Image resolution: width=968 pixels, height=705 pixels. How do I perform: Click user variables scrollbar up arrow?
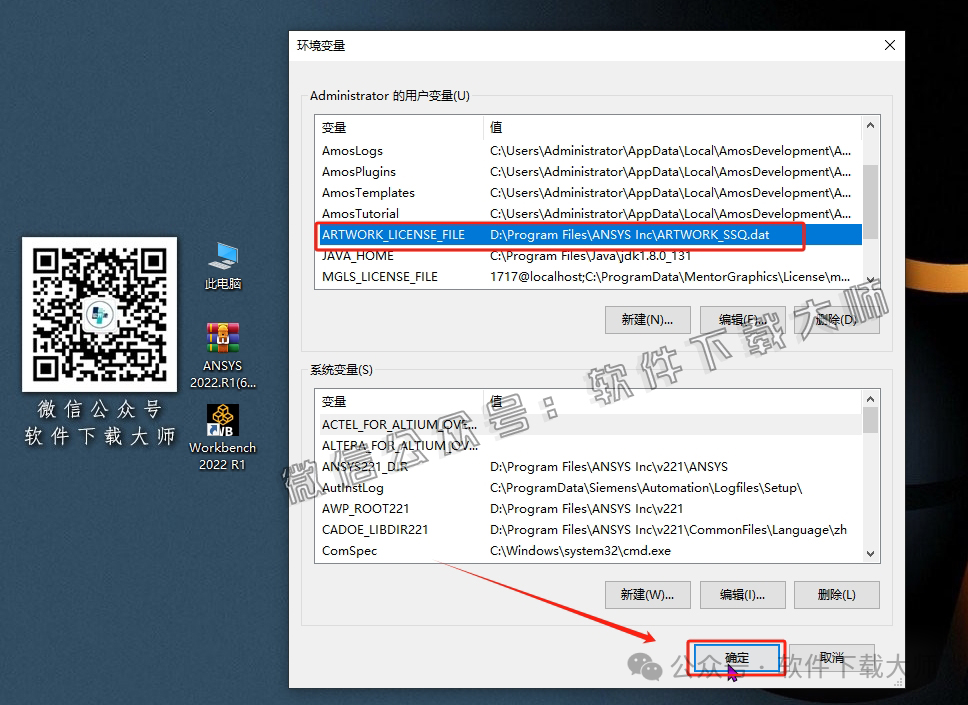pyautogui.click(x=870, y=126)
